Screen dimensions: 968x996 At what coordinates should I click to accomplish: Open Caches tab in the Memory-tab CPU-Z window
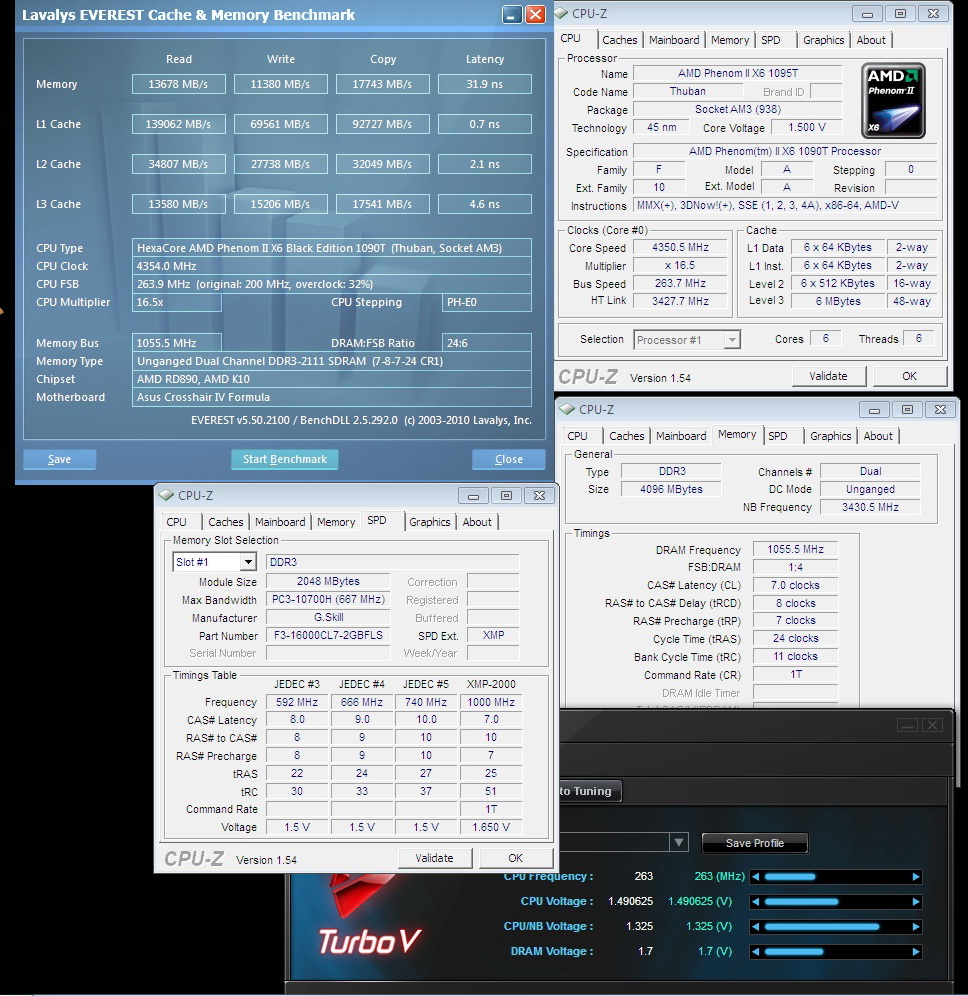point(626,436)
